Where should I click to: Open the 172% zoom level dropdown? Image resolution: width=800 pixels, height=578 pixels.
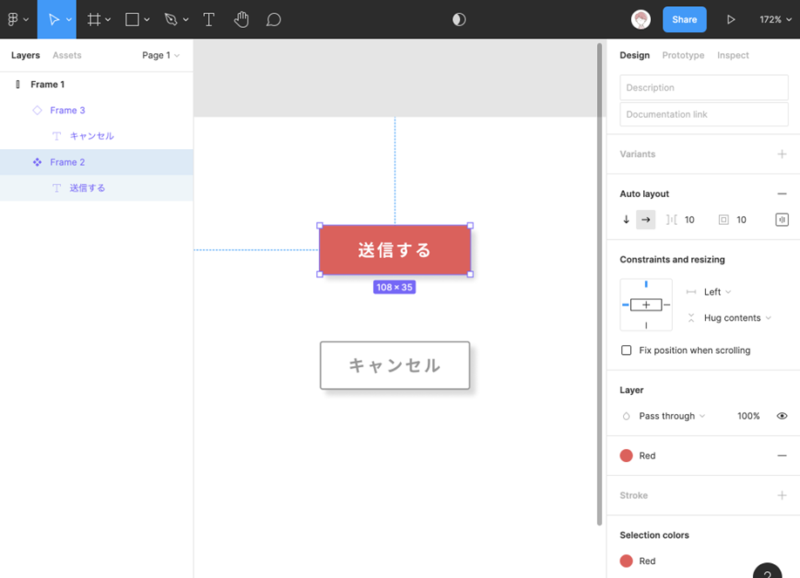tap(774, 19)
